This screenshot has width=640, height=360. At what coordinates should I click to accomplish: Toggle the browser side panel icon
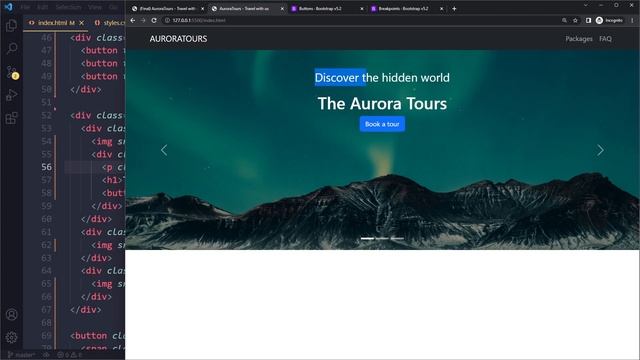tap(588, 20)
